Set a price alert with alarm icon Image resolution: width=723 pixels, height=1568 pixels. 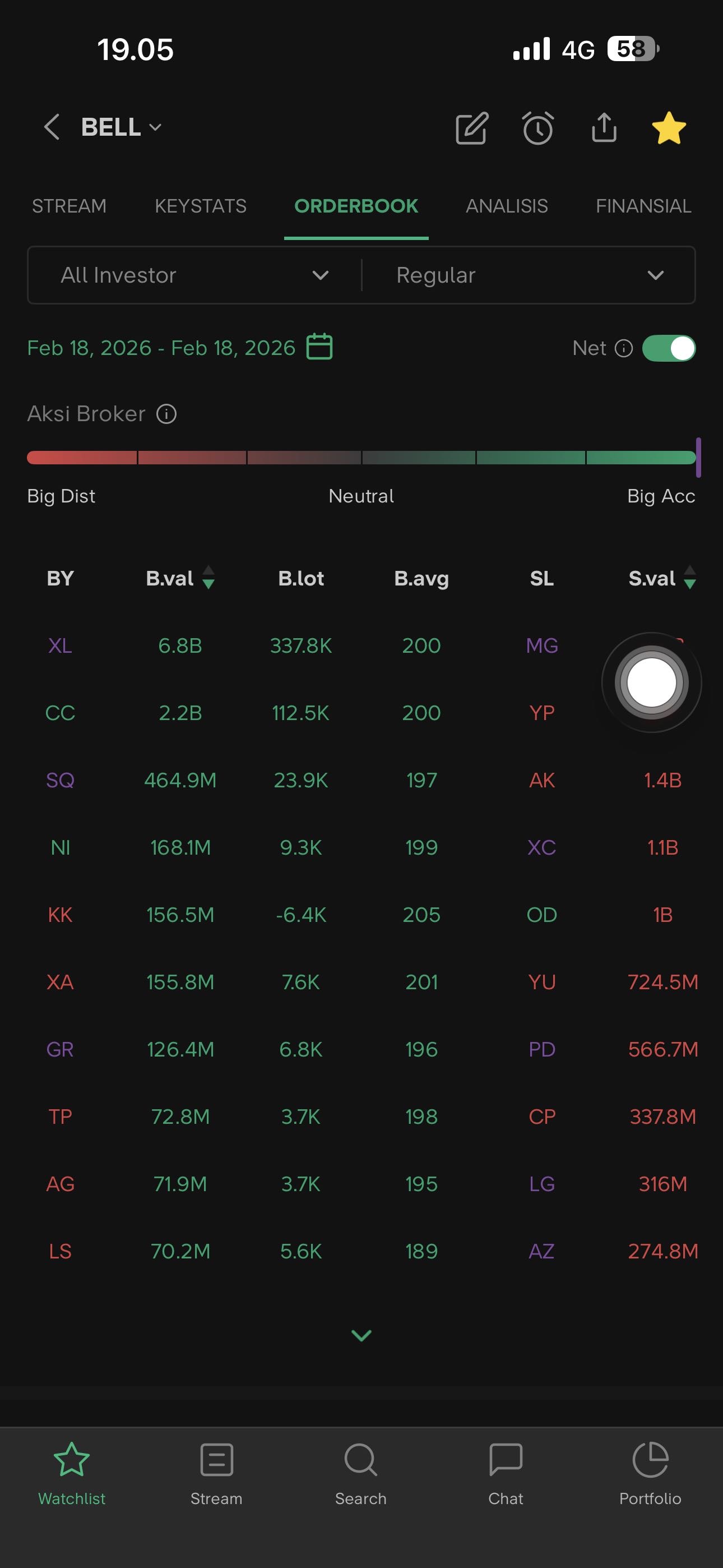[538, 128]
